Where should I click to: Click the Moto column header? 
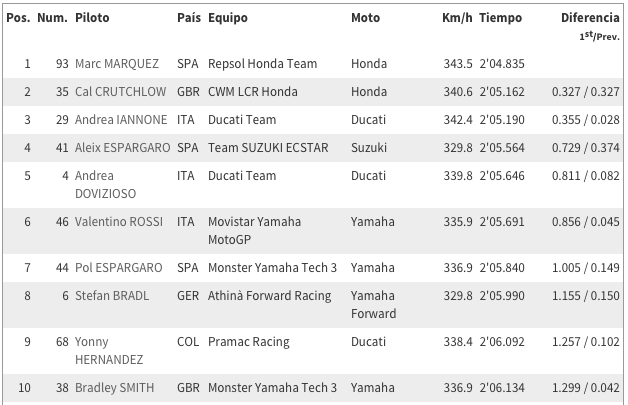pos(365,18)
